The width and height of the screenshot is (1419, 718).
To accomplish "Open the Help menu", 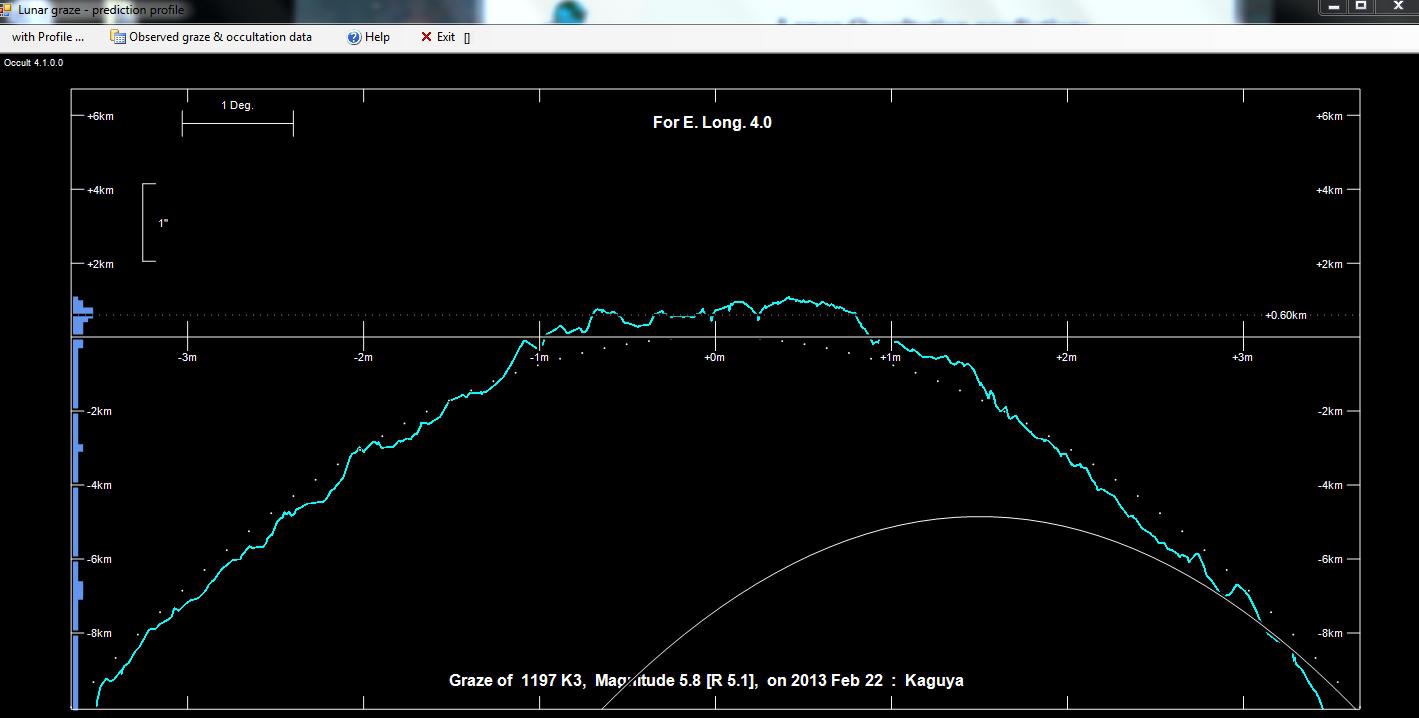I will pyautogui.click(x=368, y=37).
